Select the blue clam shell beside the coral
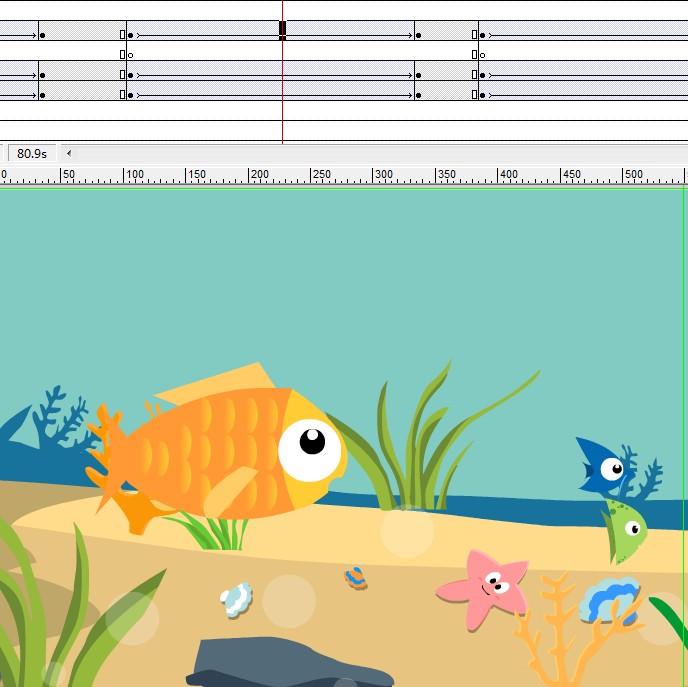The width and height of the screenshot is (688, 687). pyautogui.click(x=609, y=600)
